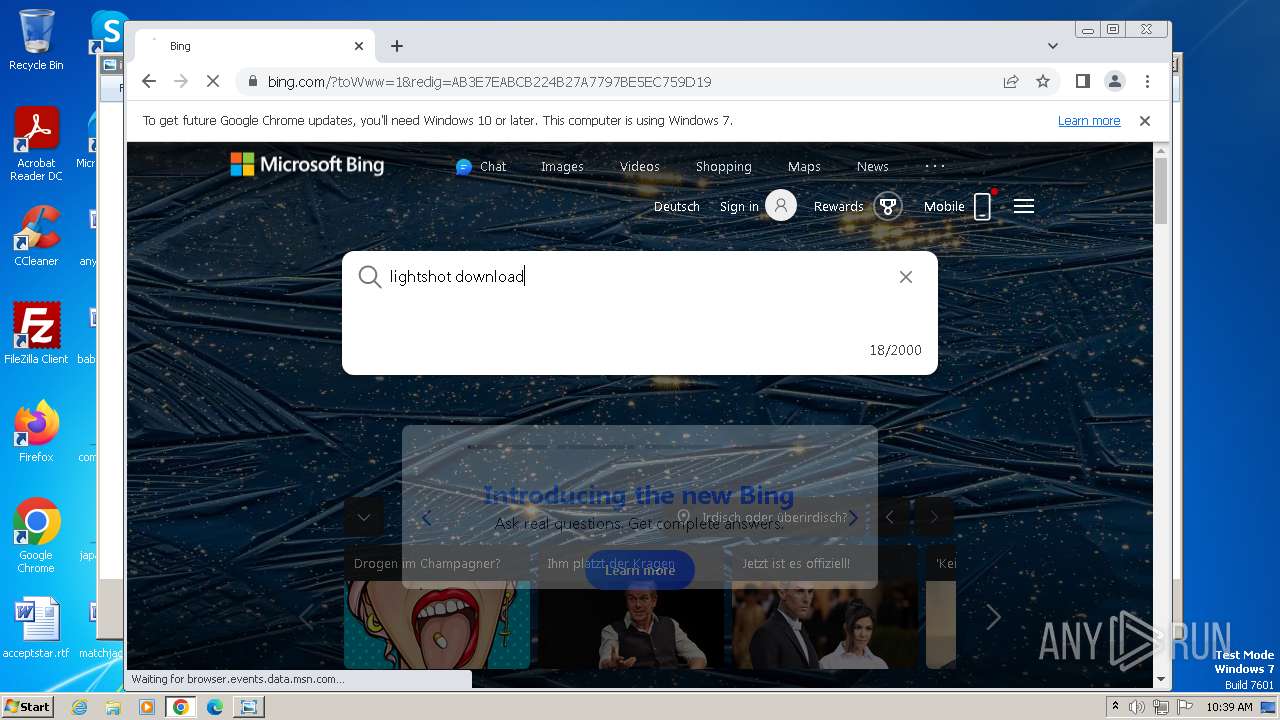Open the Windows Start menu
Screen dimensions: 1280x720
click(x=28, y=707)
